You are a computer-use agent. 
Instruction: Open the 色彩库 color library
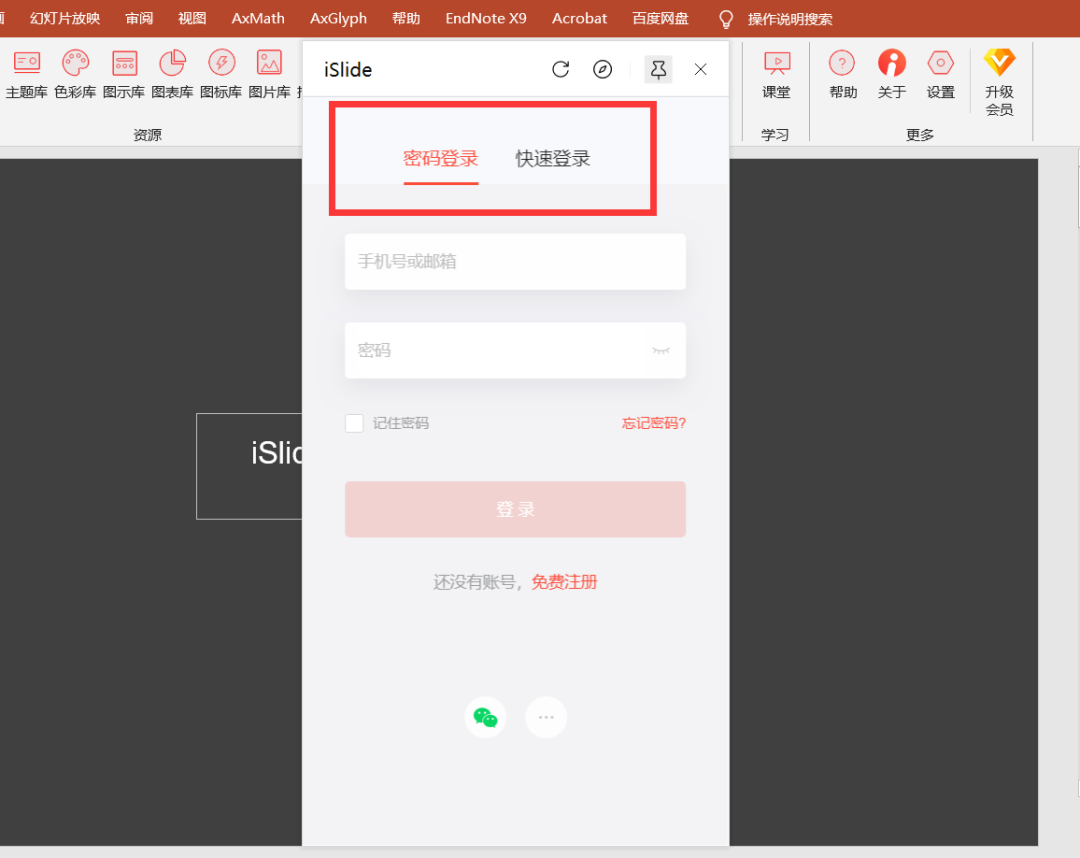(x=75, y=74)
